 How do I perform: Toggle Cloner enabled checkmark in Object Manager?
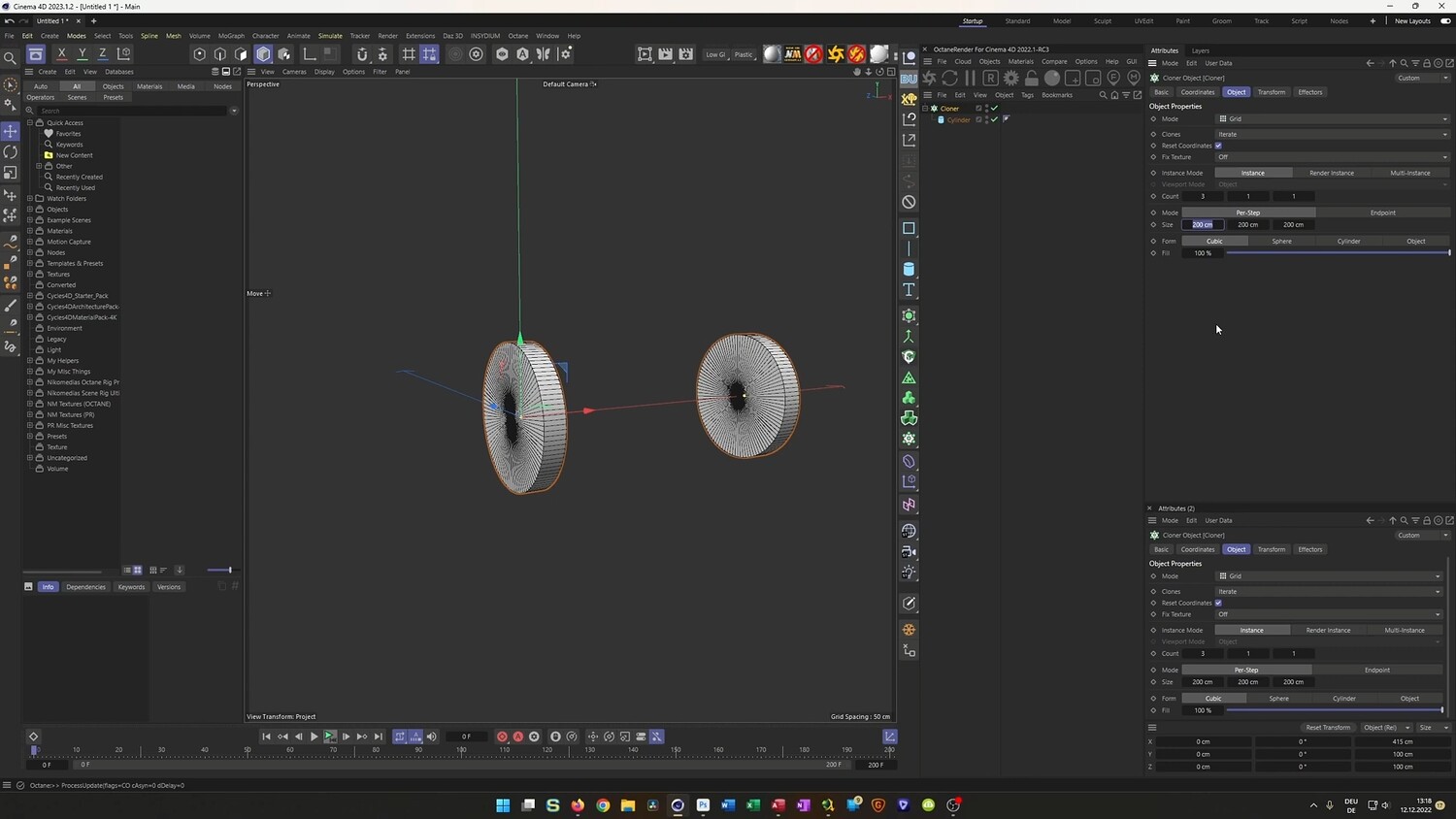click(x=994, y=109)
